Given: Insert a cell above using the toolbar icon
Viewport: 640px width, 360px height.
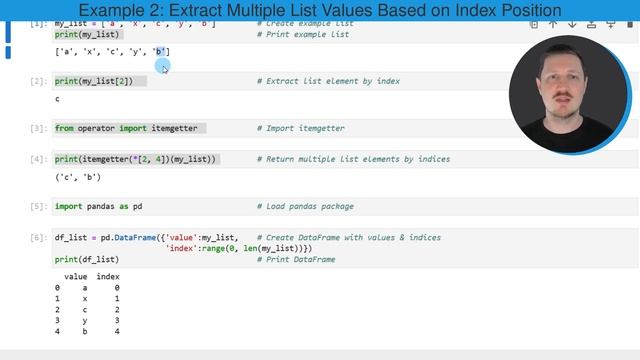Looking at the screenshot, I should [591, 24].
